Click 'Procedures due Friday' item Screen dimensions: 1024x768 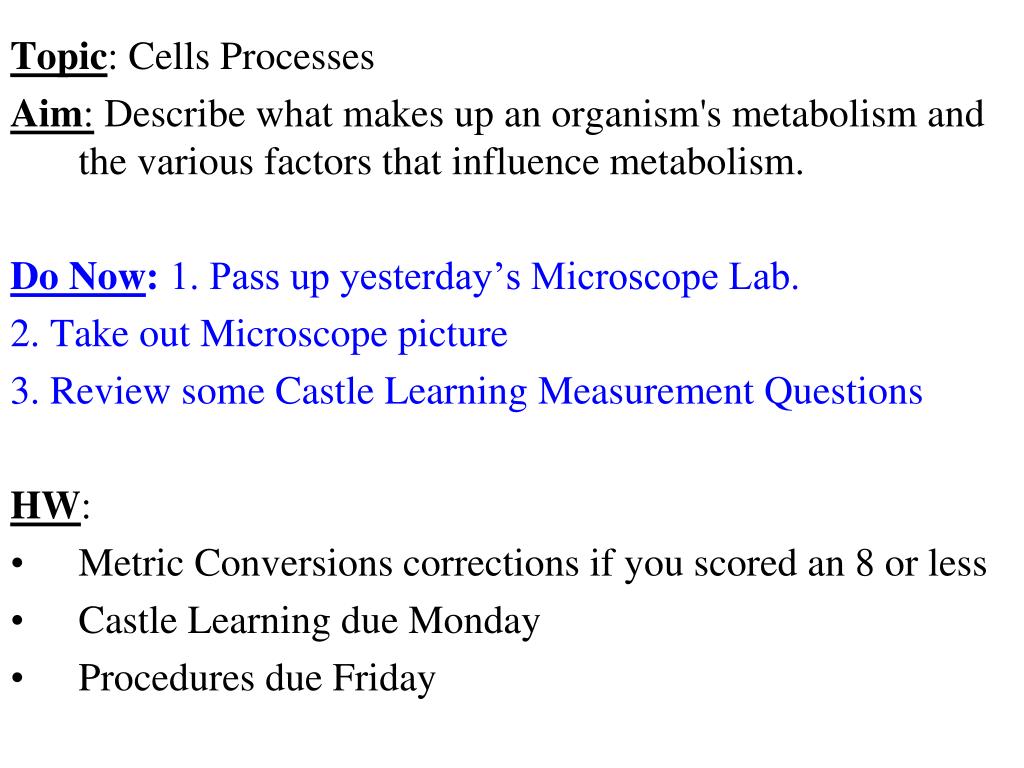[257, 679]
